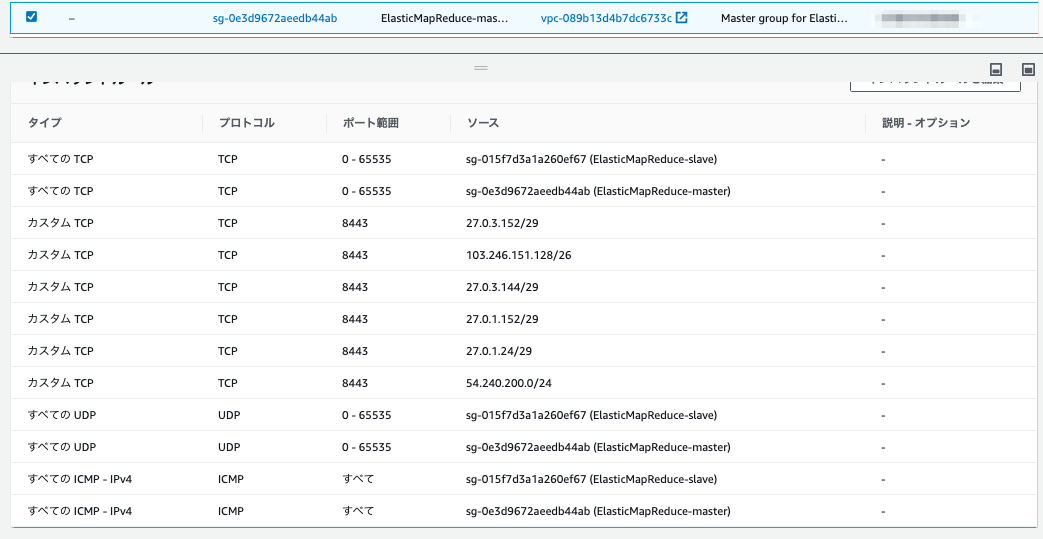
Task: Open the vpc-089b13d4b7dc6733c VPC link
Action: 606,19
